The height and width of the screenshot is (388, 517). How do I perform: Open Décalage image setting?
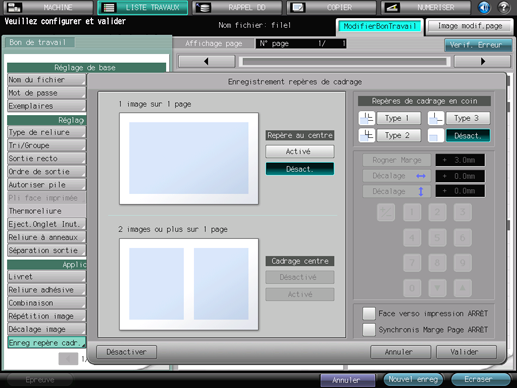point(47,329)
